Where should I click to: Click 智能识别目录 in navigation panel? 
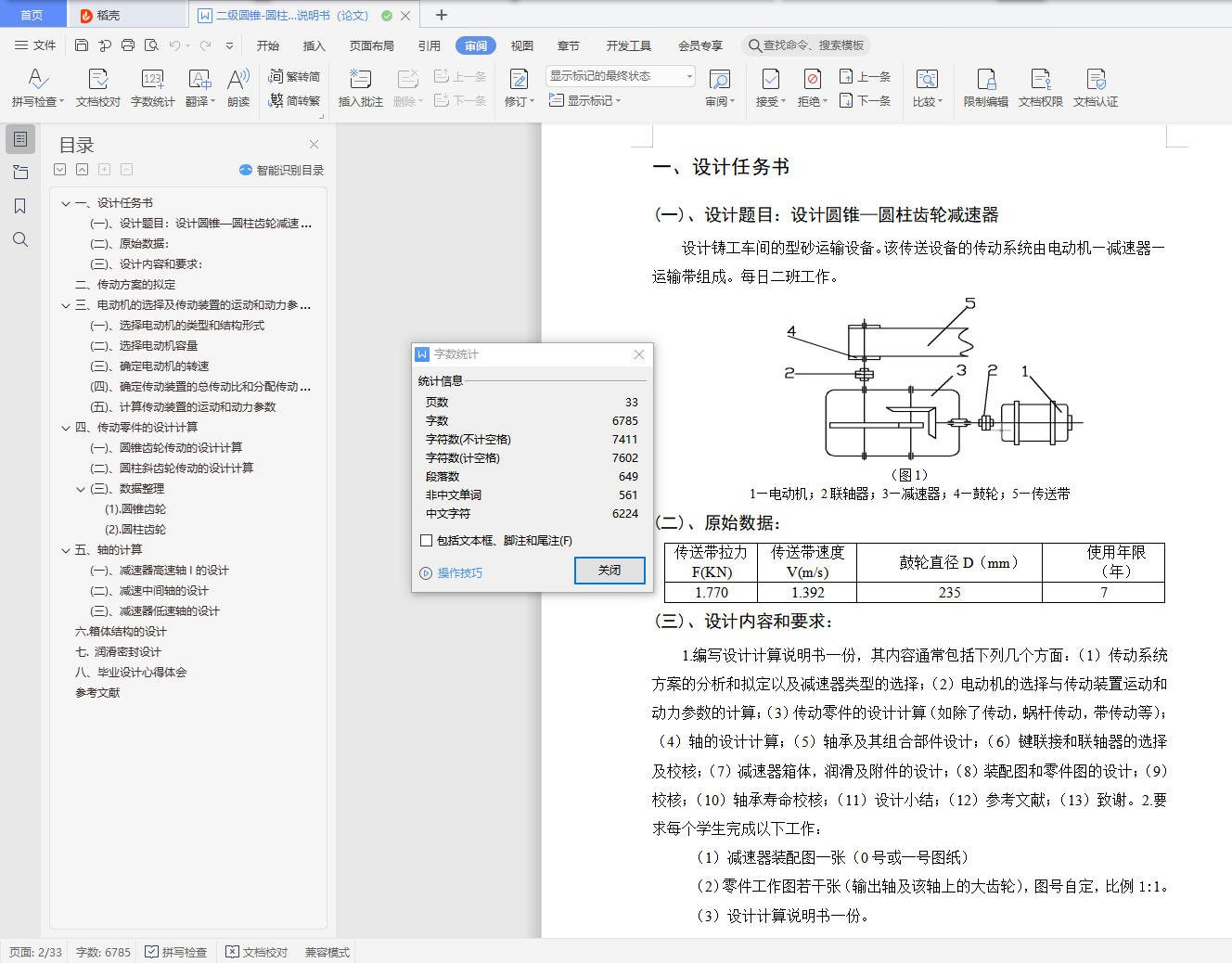[x=282, y=170]
